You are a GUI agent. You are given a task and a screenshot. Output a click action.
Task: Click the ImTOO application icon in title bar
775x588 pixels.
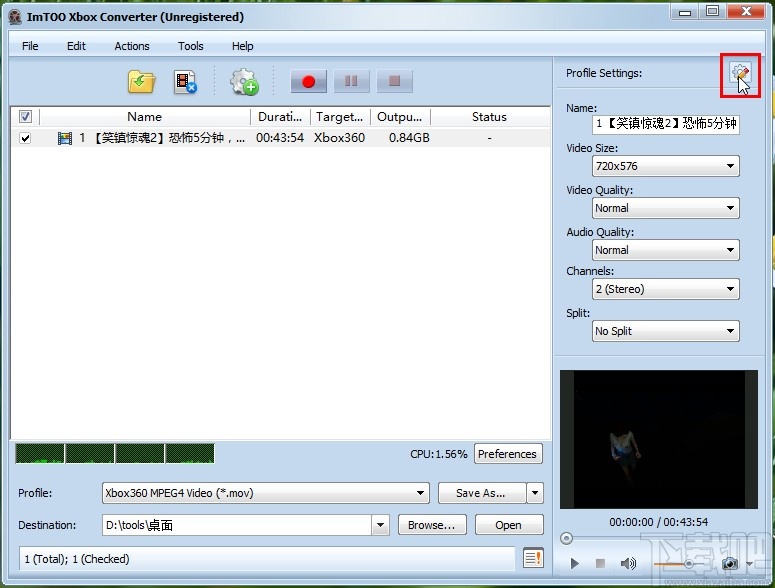tap(15, 17)
